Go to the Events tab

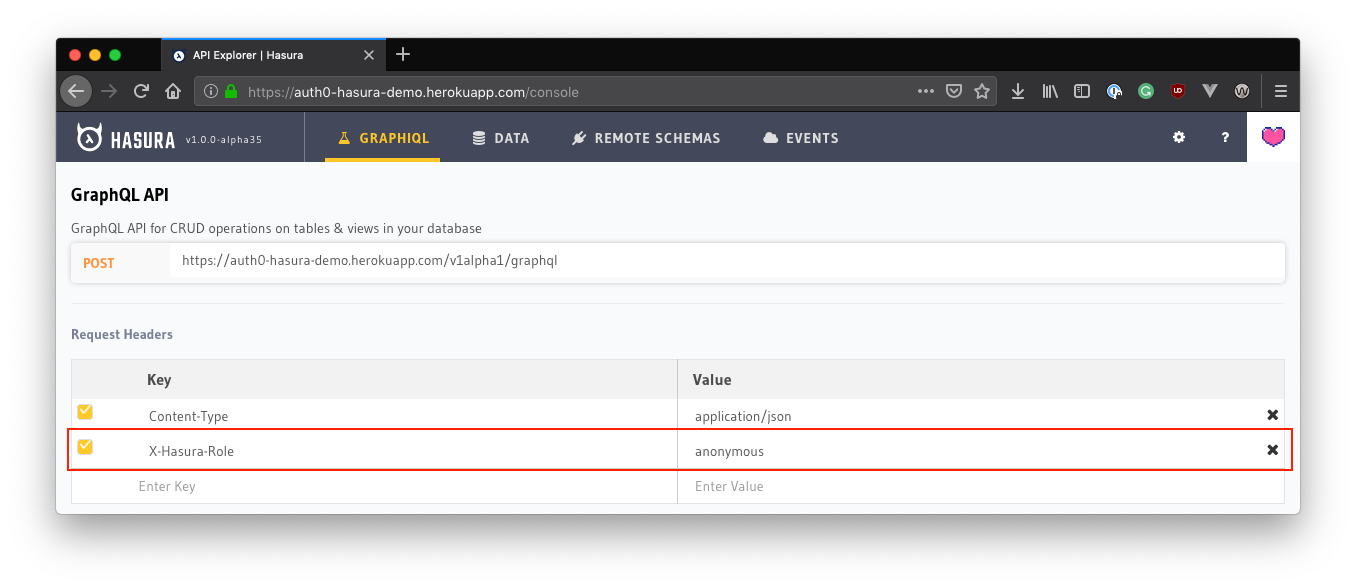pyautogui.click(x=801, y=138)
